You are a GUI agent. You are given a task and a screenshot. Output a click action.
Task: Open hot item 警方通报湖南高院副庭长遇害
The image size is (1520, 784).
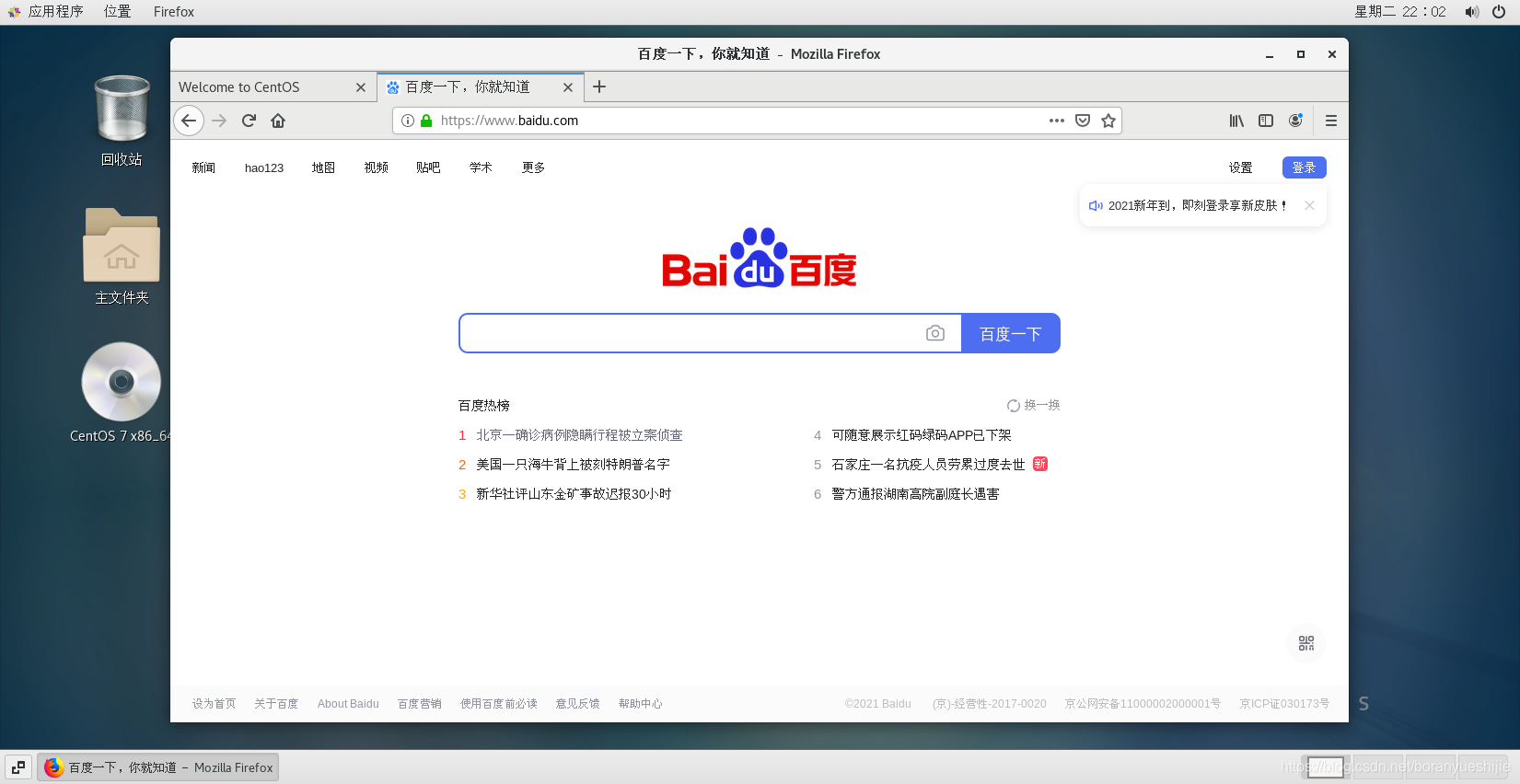915,494
